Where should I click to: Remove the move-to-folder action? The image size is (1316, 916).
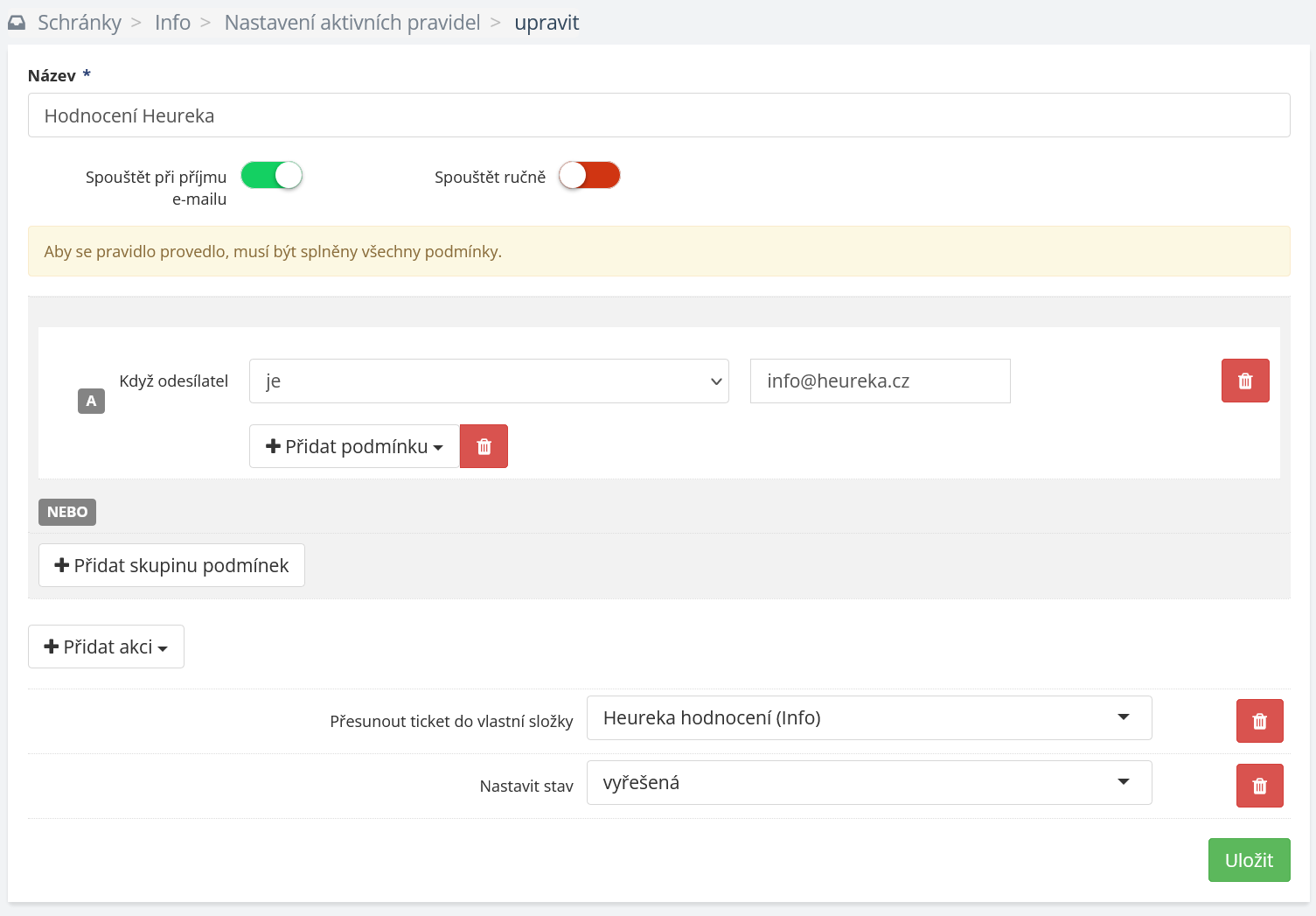point(1259,721)
